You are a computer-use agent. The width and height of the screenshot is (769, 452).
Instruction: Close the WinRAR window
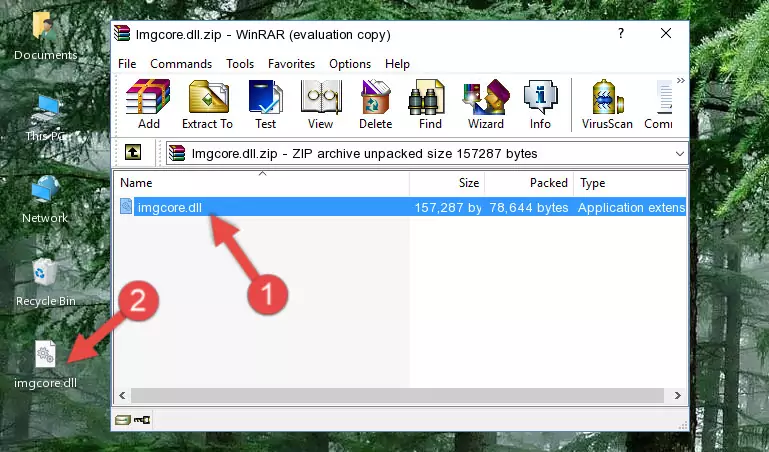pos(666,33)
